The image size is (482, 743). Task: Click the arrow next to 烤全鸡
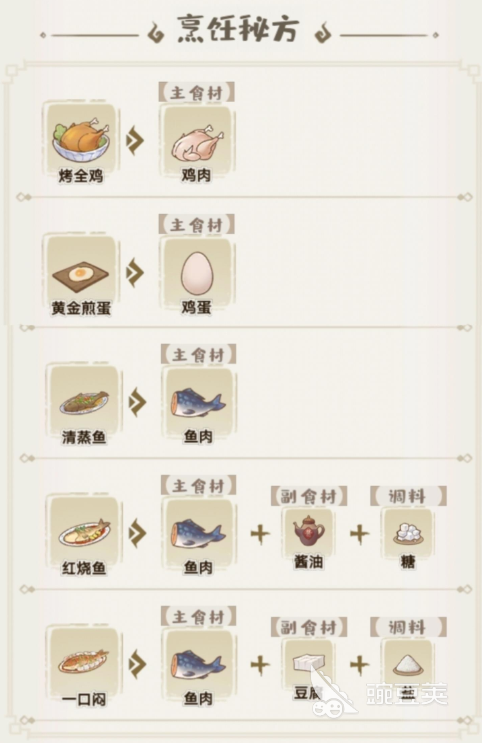pyautogui.click(x=135, y=140)
